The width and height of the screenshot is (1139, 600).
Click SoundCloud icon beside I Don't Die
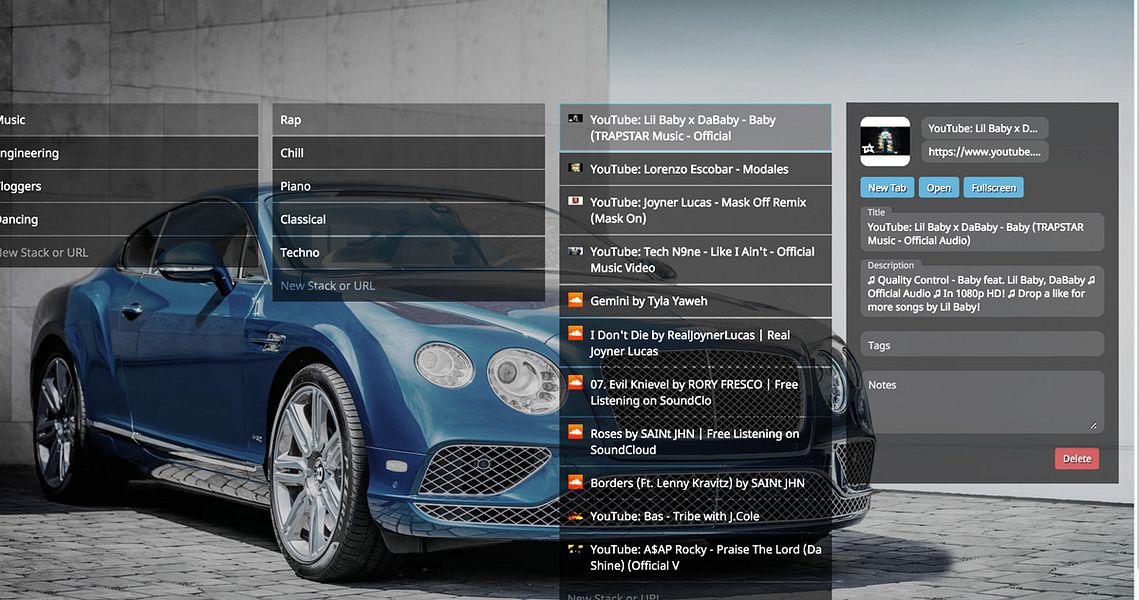(x=575, y=333)
